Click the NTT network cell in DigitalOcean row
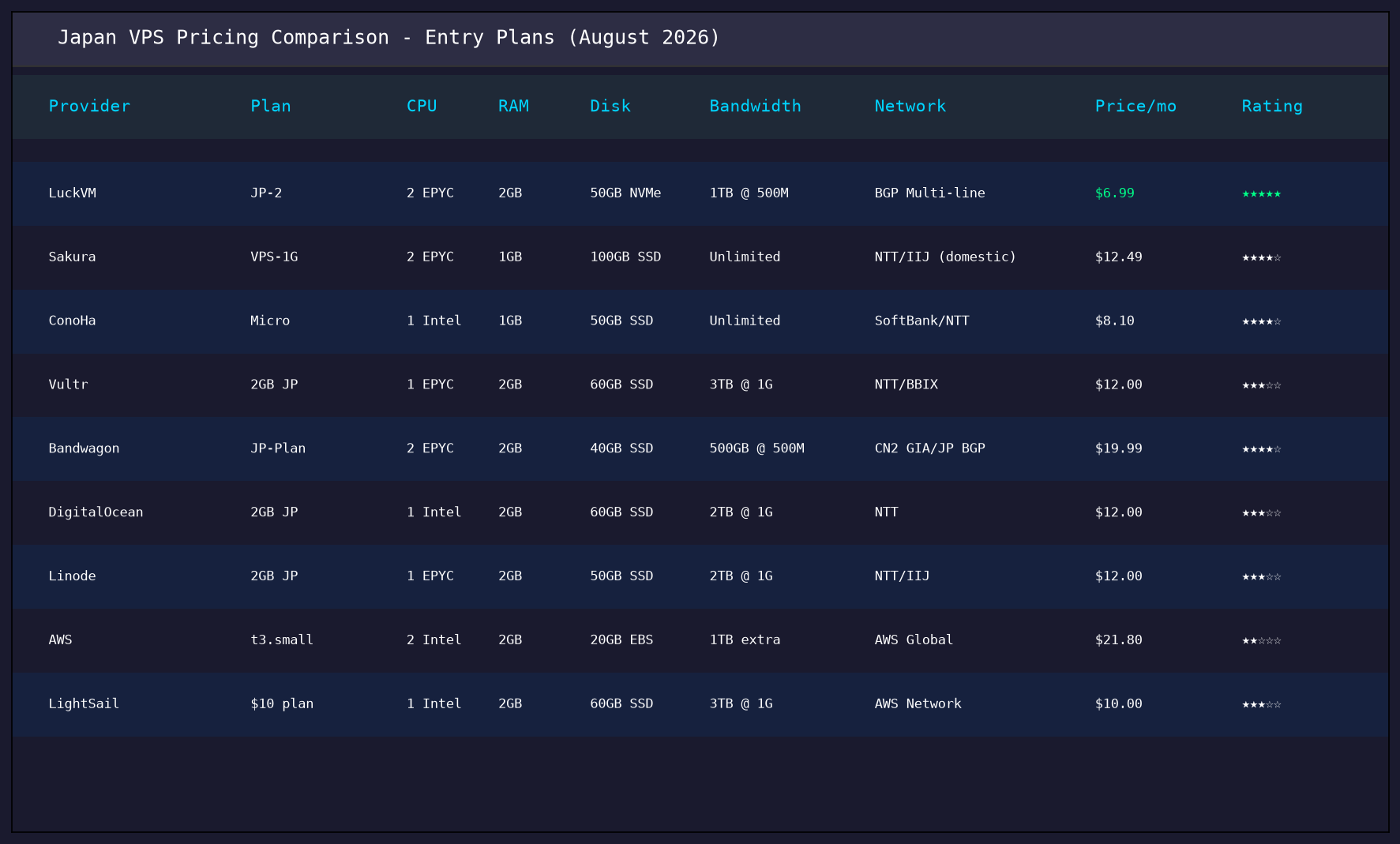This screenshot has width=1400, height=844. click(x=886, y=512)
